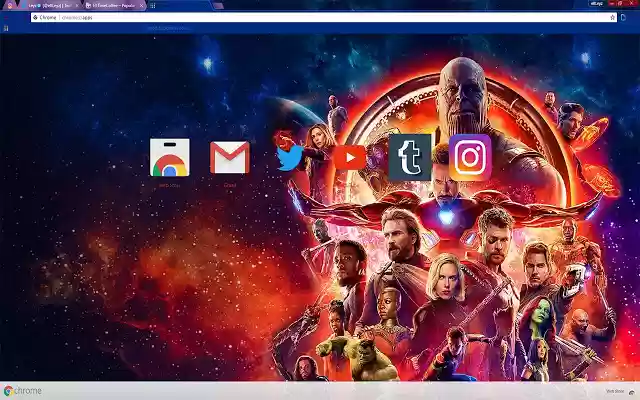Switch to the second browser tab
This screenshot has height=400, width=640.
tap(49, 6)
